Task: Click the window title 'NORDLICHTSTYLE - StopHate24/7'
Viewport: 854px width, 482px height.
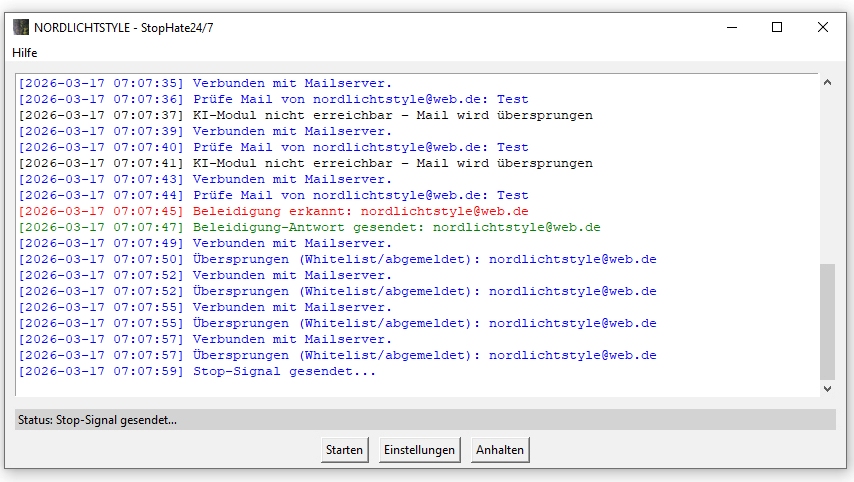Action: point(124,27)
